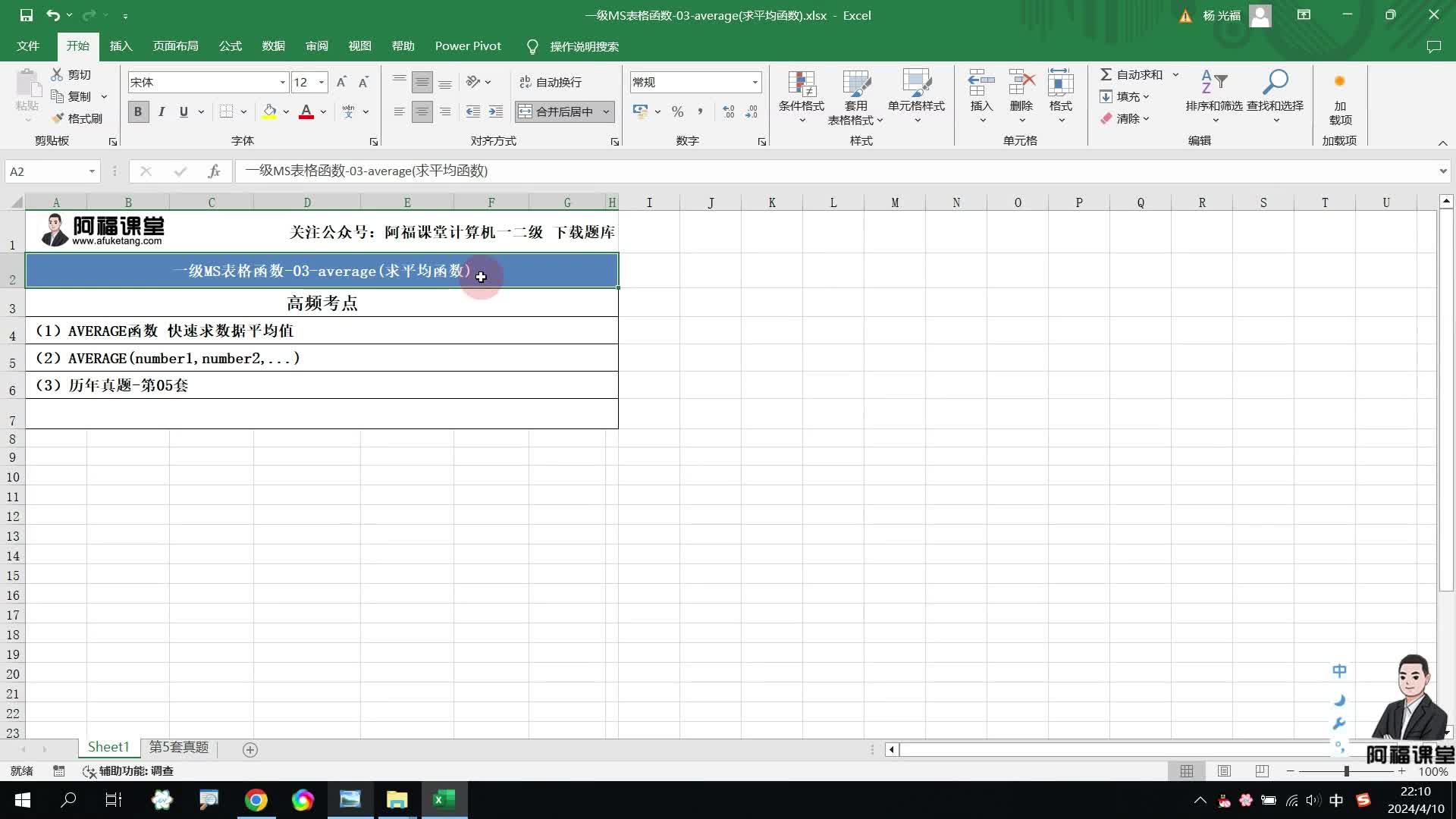This screenshot has height=819, width=1456.
Task: Set middle vertical alignment
Action: point(422,82)
